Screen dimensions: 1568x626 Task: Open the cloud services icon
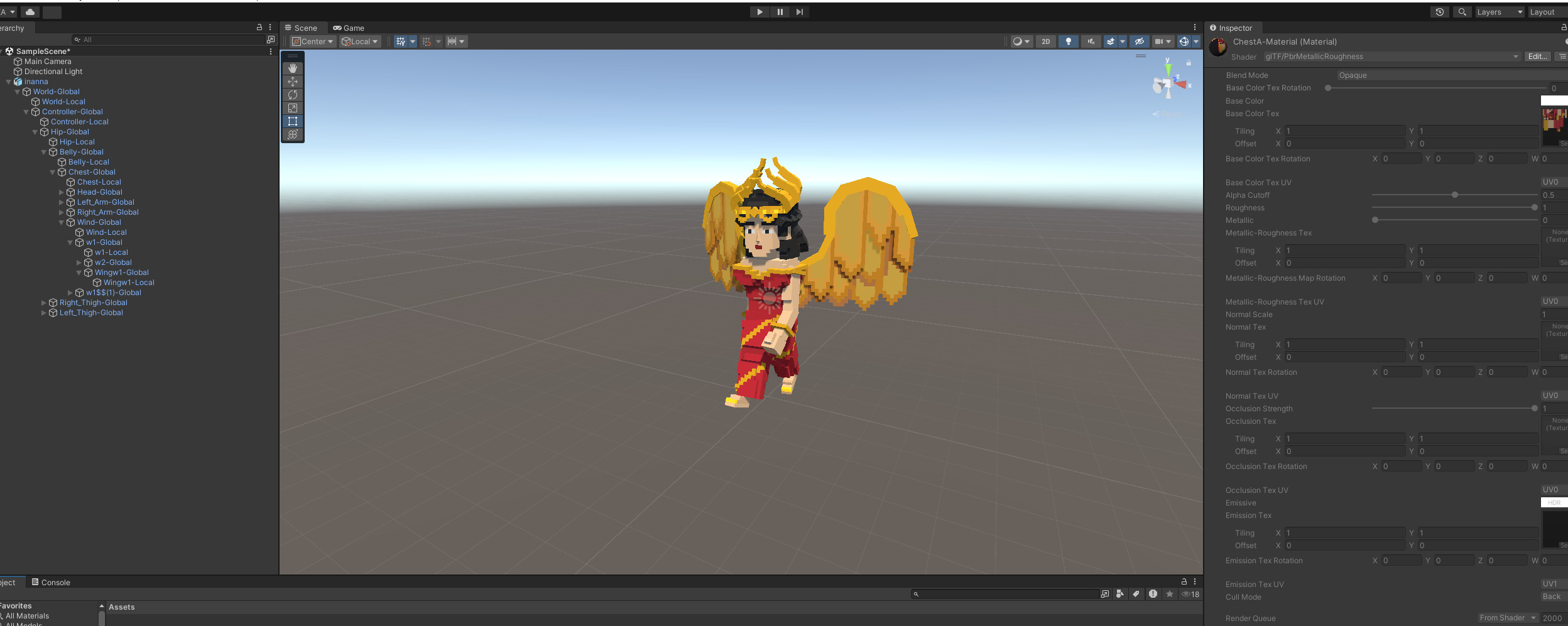click(x=30, y=12)
